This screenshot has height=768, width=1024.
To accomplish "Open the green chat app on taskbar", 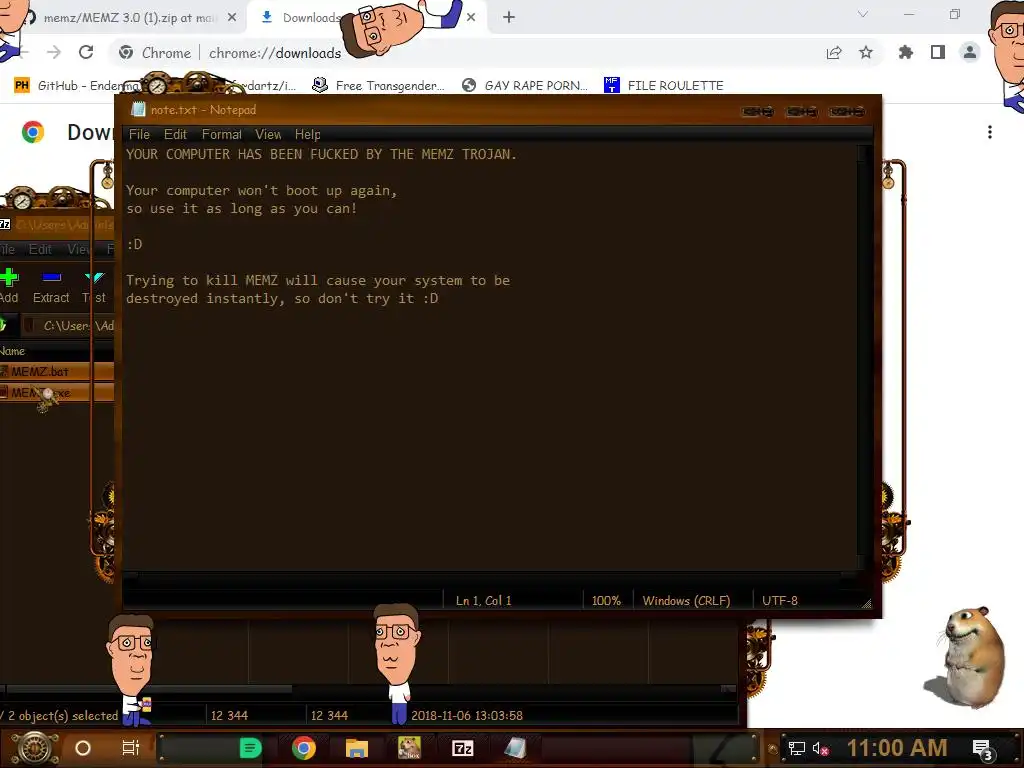I will point(250,748).
